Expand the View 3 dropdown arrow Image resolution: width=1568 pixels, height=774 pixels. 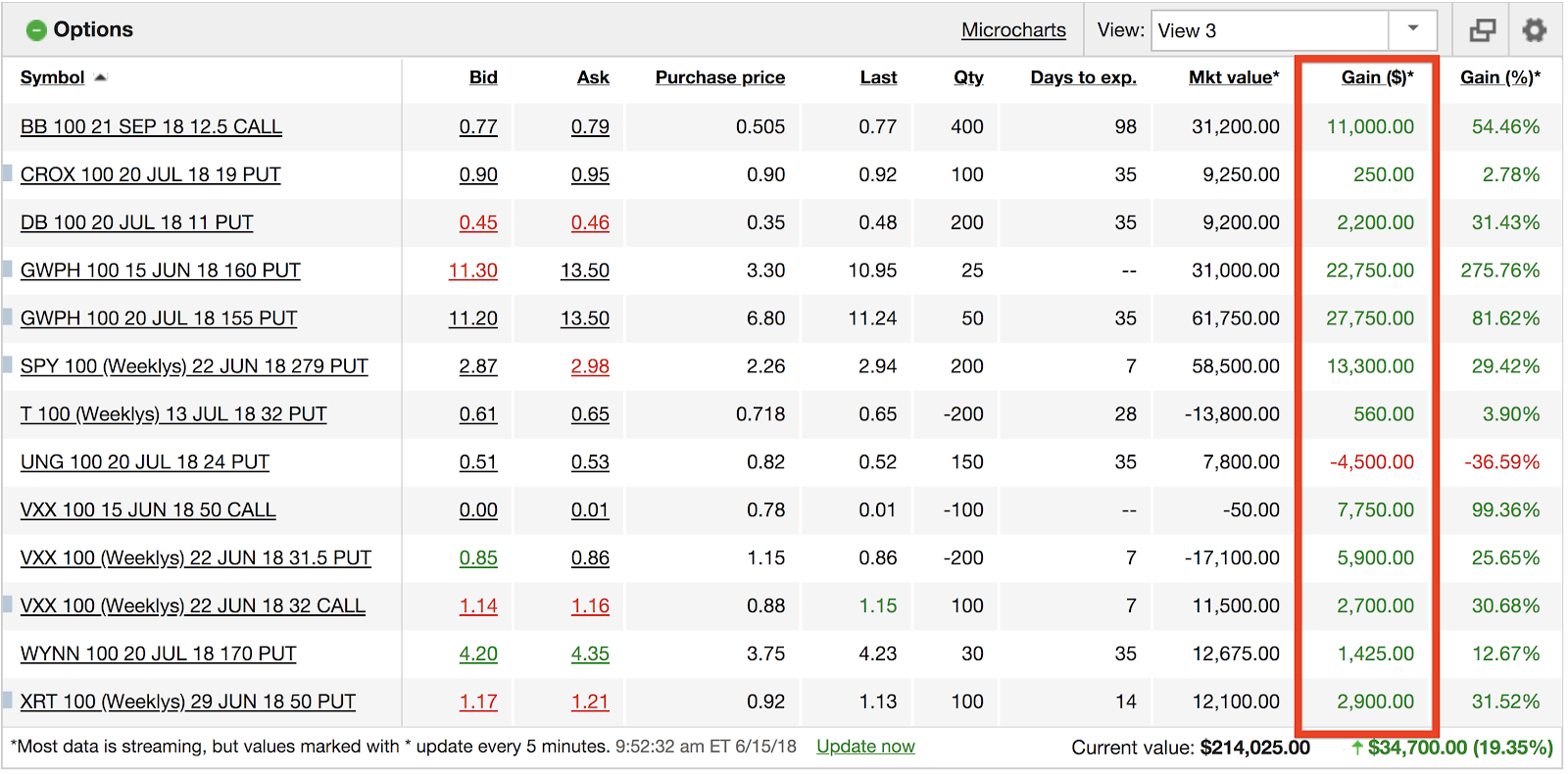[x=1413, y=30]
